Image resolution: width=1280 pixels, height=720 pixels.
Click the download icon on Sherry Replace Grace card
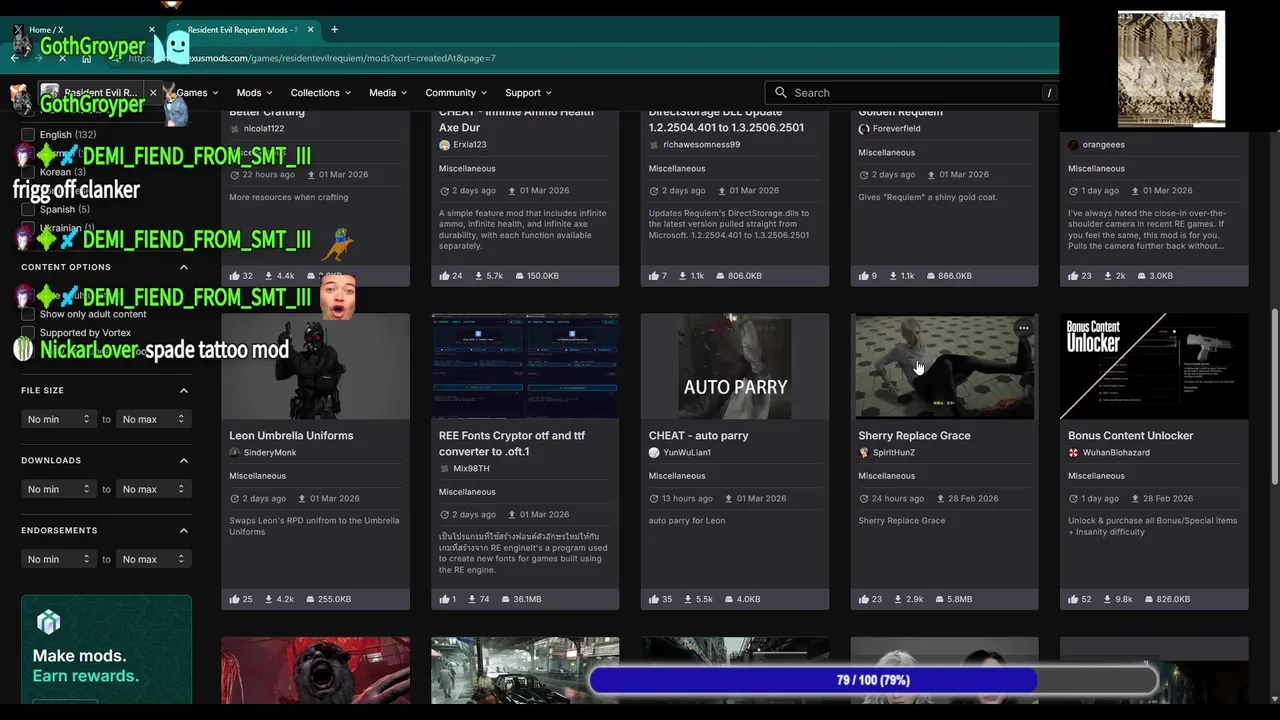click(x=900, y=599)
